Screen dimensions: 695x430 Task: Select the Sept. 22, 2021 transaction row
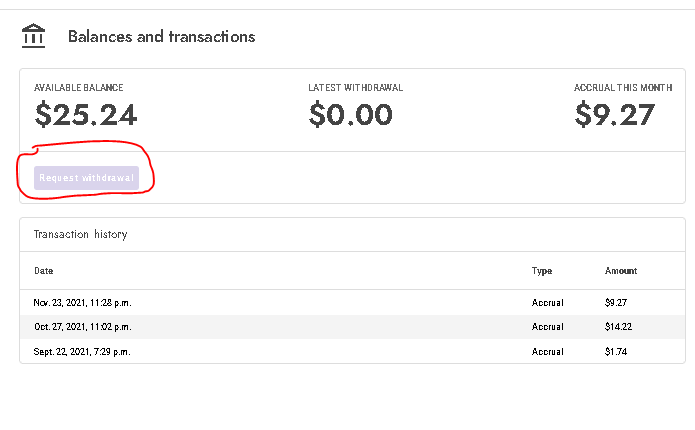352,352
